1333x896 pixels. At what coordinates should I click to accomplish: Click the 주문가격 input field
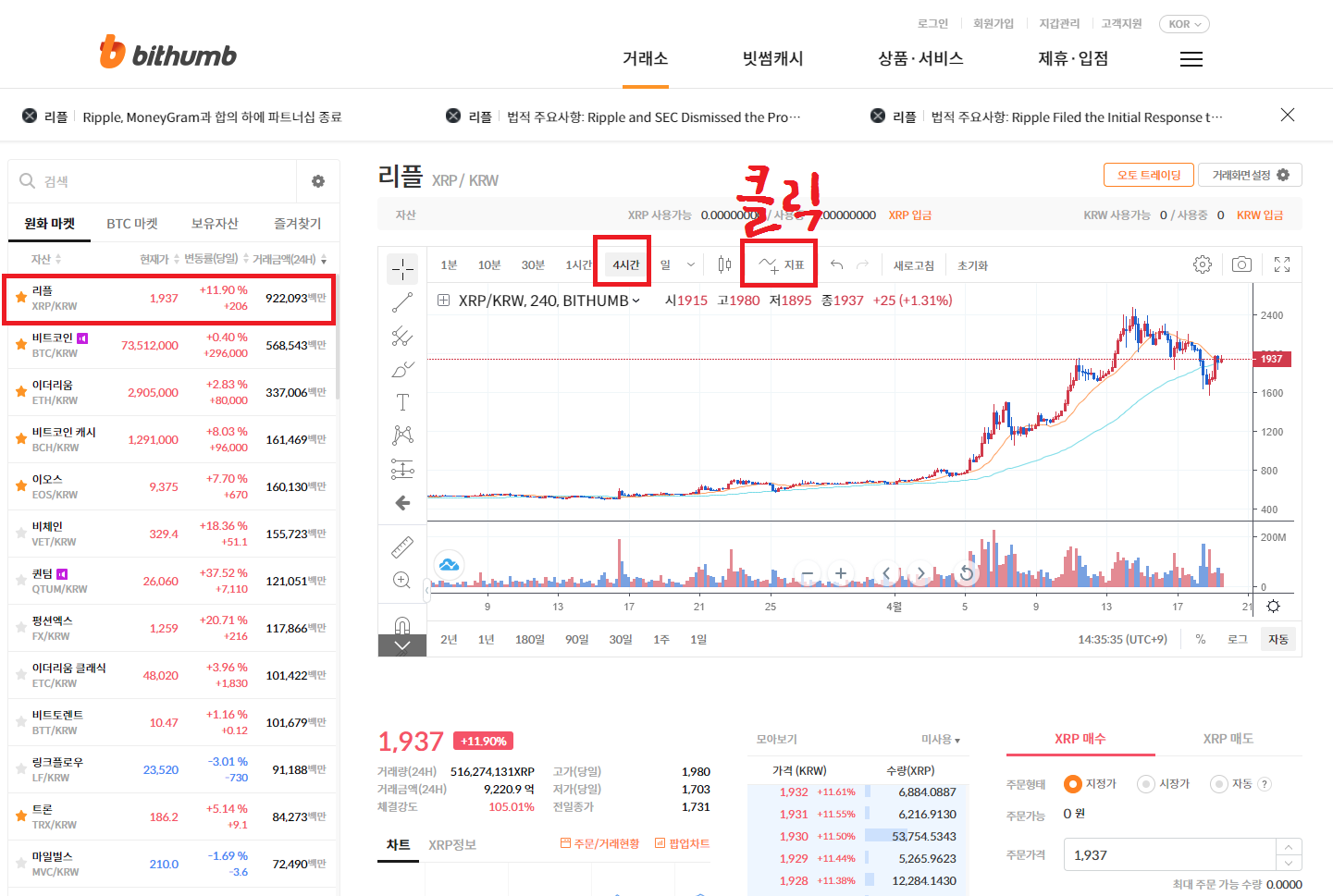coord(1170,855)
